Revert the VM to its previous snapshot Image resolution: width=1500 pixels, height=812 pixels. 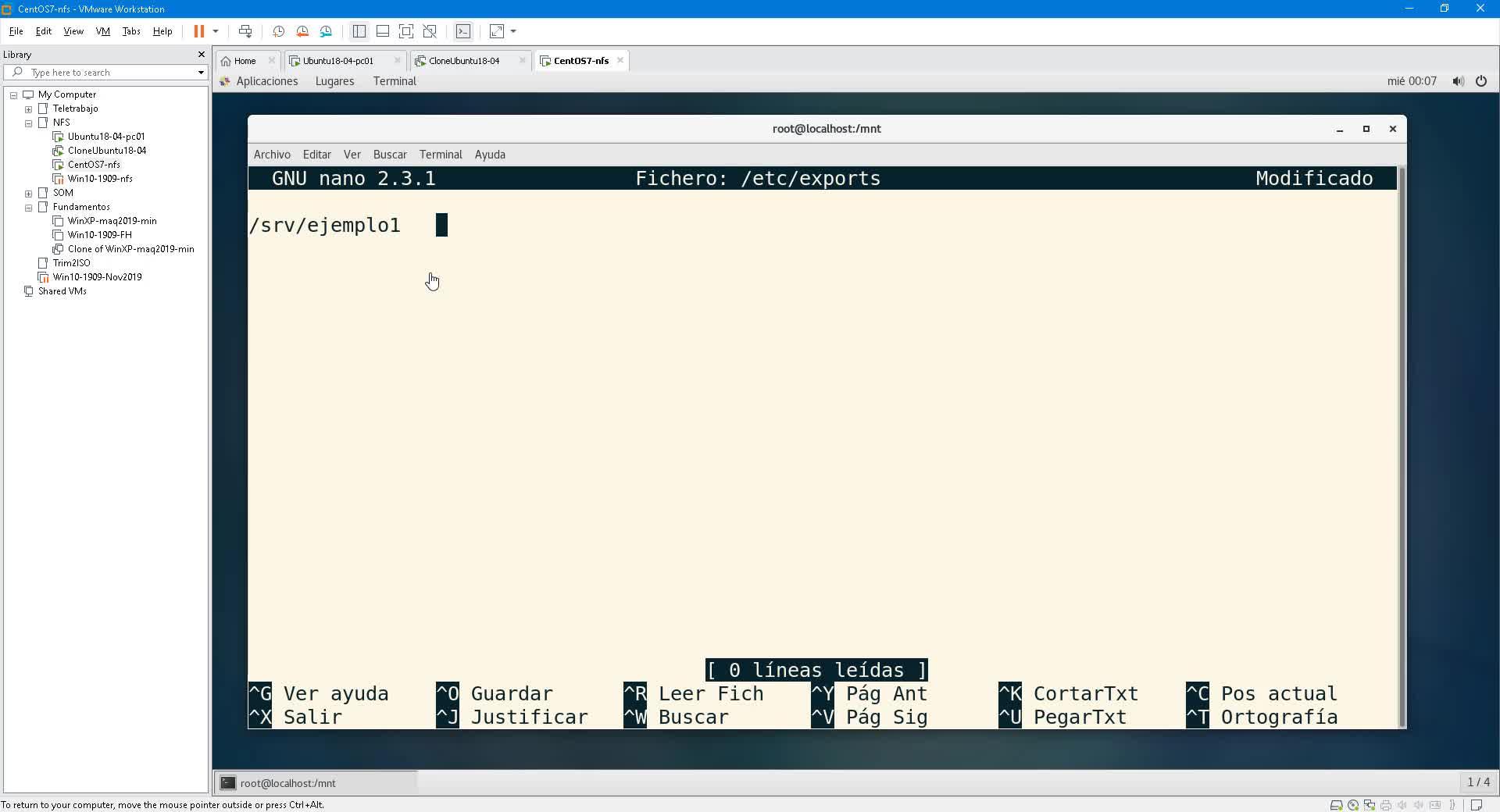(302, 31)
